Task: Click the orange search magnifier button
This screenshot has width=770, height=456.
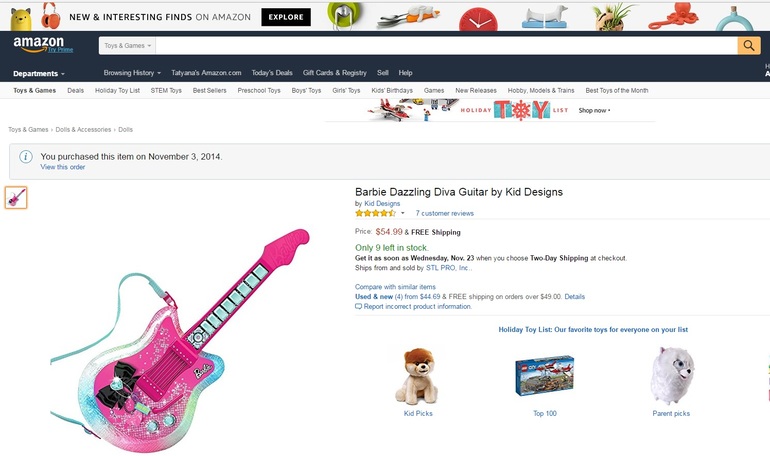Action: click(x=749, y=46)
